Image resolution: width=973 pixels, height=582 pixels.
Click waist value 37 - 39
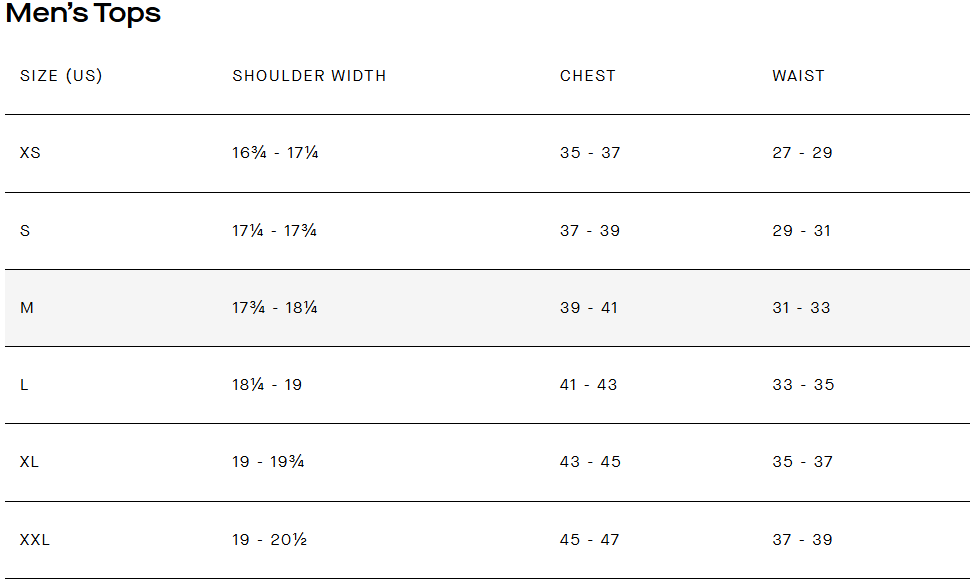click(802, 540)
